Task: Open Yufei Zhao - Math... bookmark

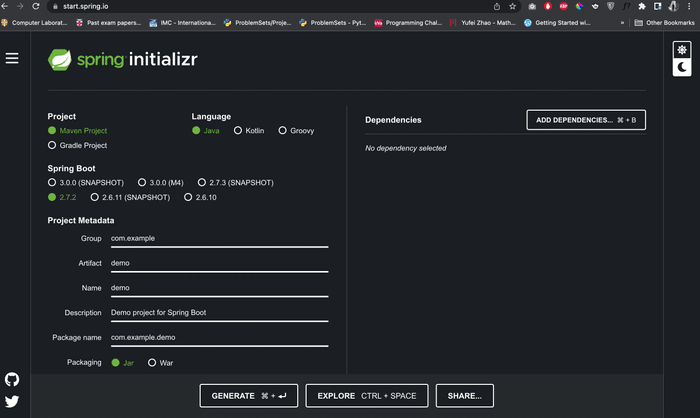Action: pos(483,22)
